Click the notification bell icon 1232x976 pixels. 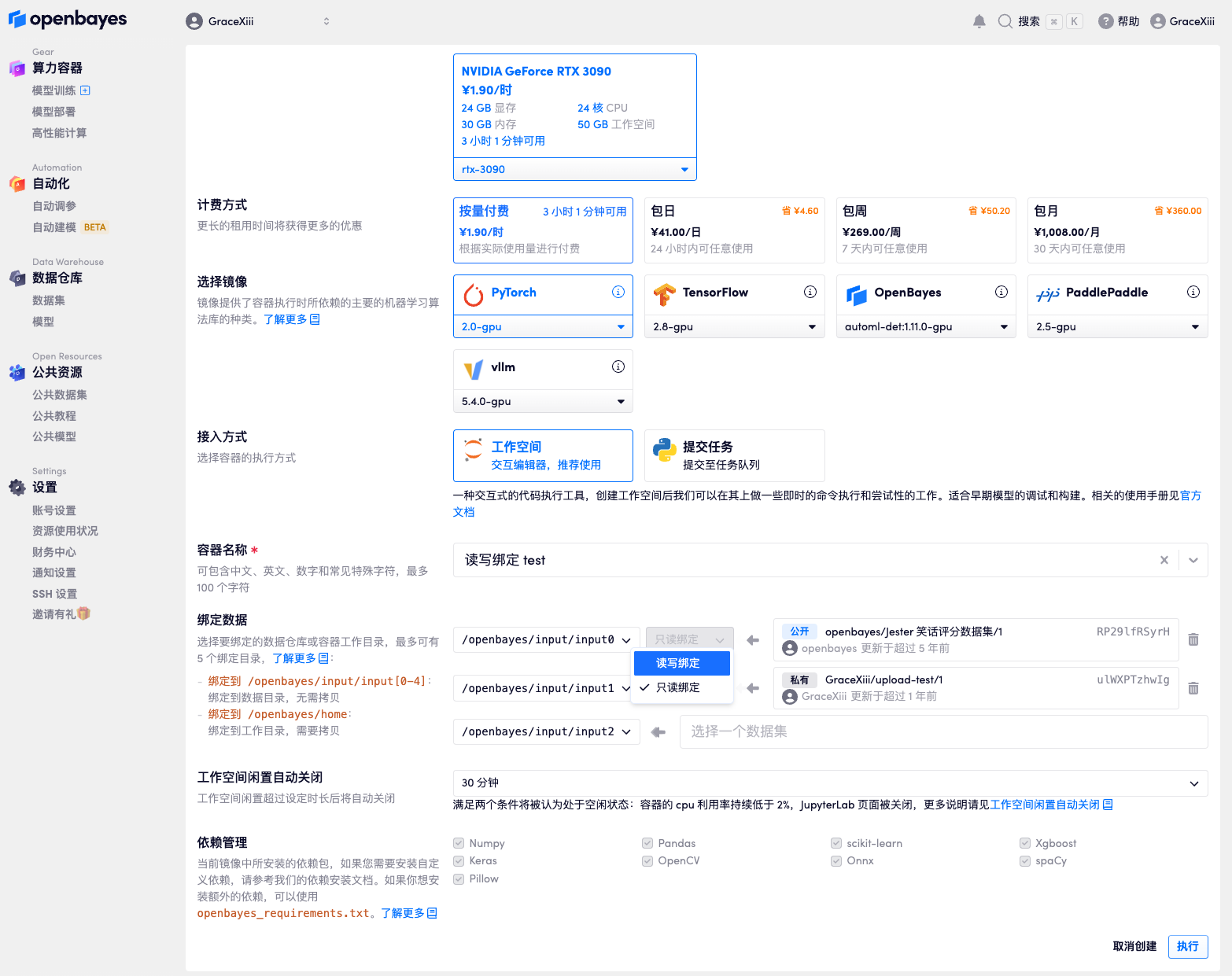979,21
